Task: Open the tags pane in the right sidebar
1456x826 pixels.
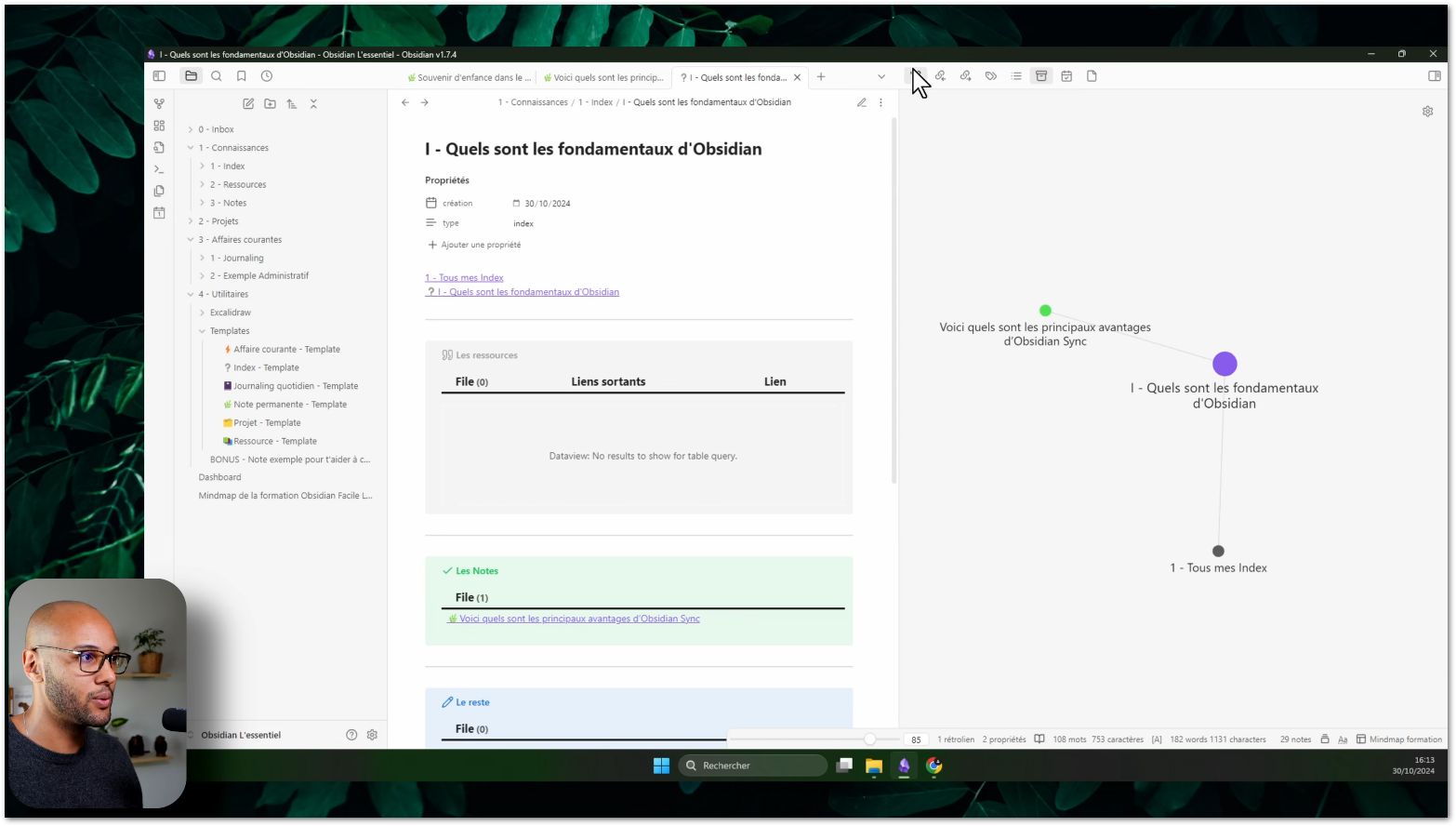Action: pos(991,76)
